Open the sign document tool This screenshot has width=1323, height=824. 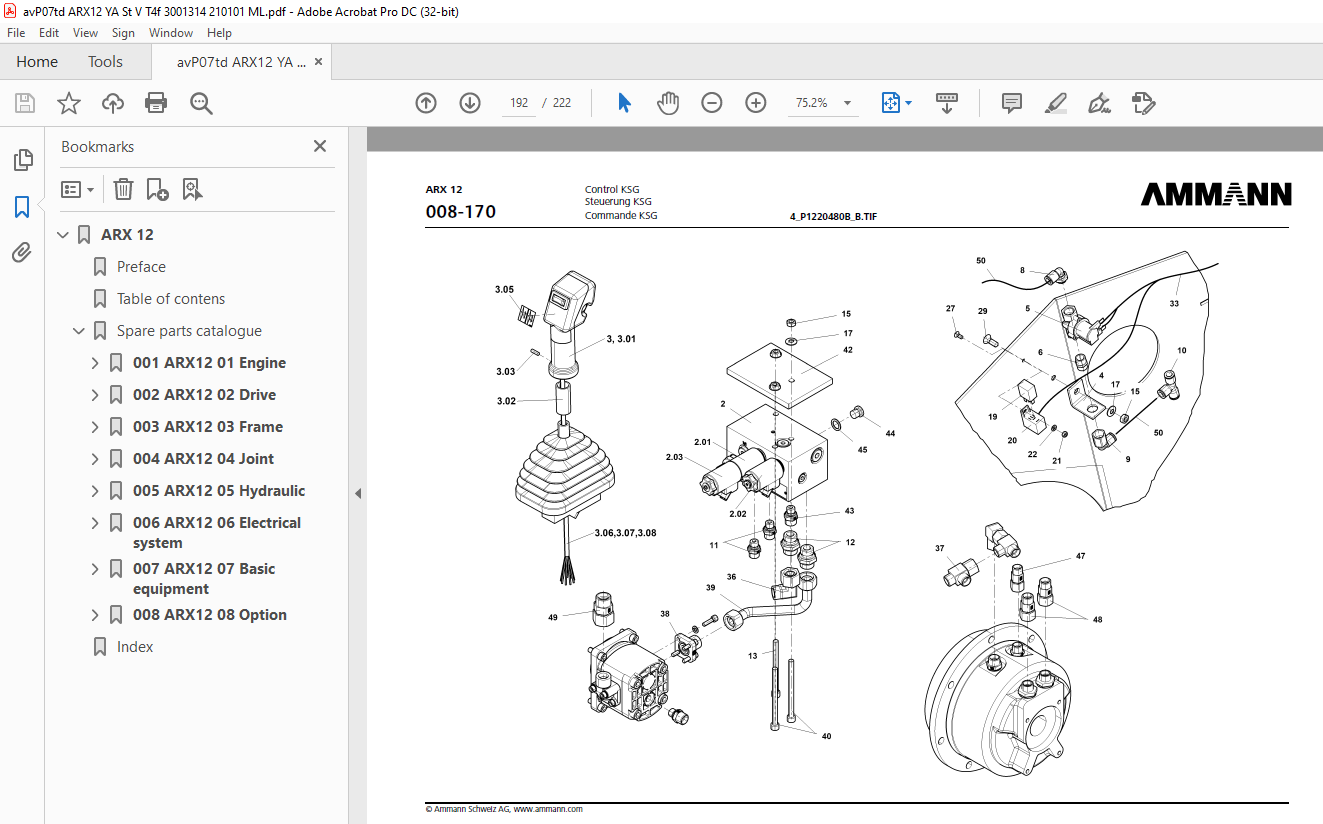(1100, 103)
